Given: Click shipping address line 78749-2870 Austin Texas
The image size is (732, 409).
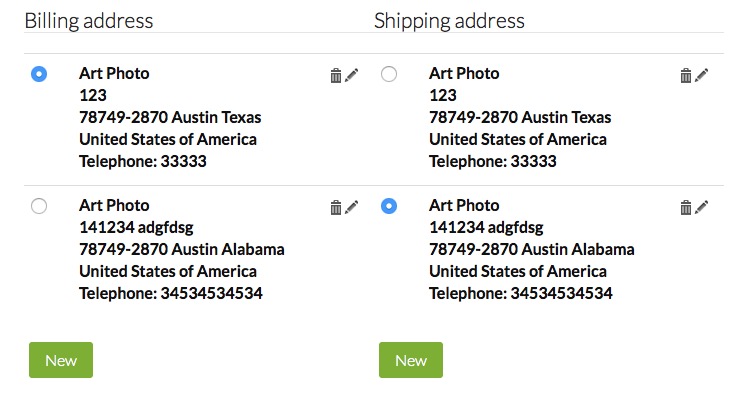Looking at the screenshot, I should [x=520, y=117].
